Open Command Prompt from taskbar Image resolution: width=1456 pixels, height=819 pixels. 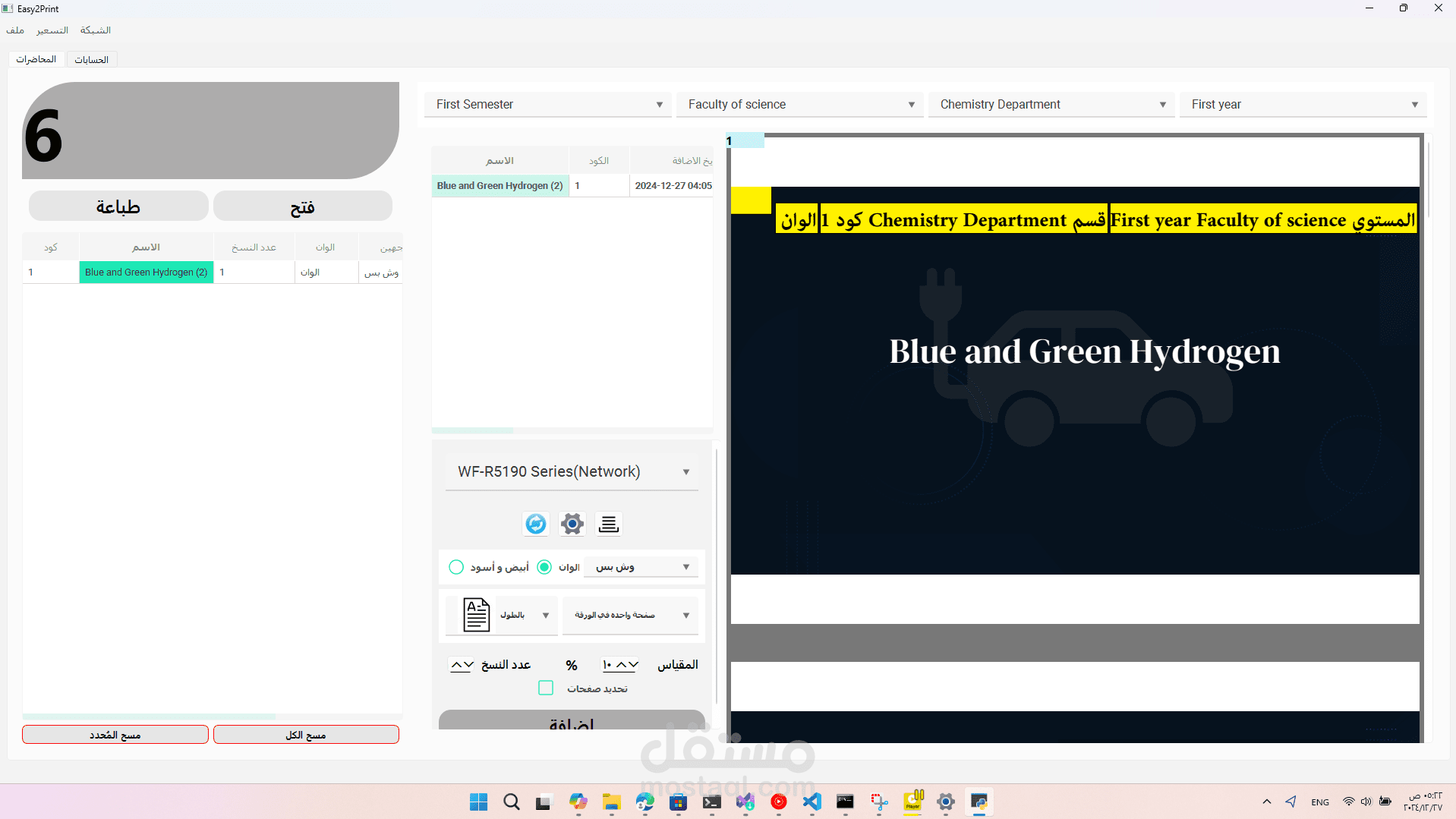846,802
